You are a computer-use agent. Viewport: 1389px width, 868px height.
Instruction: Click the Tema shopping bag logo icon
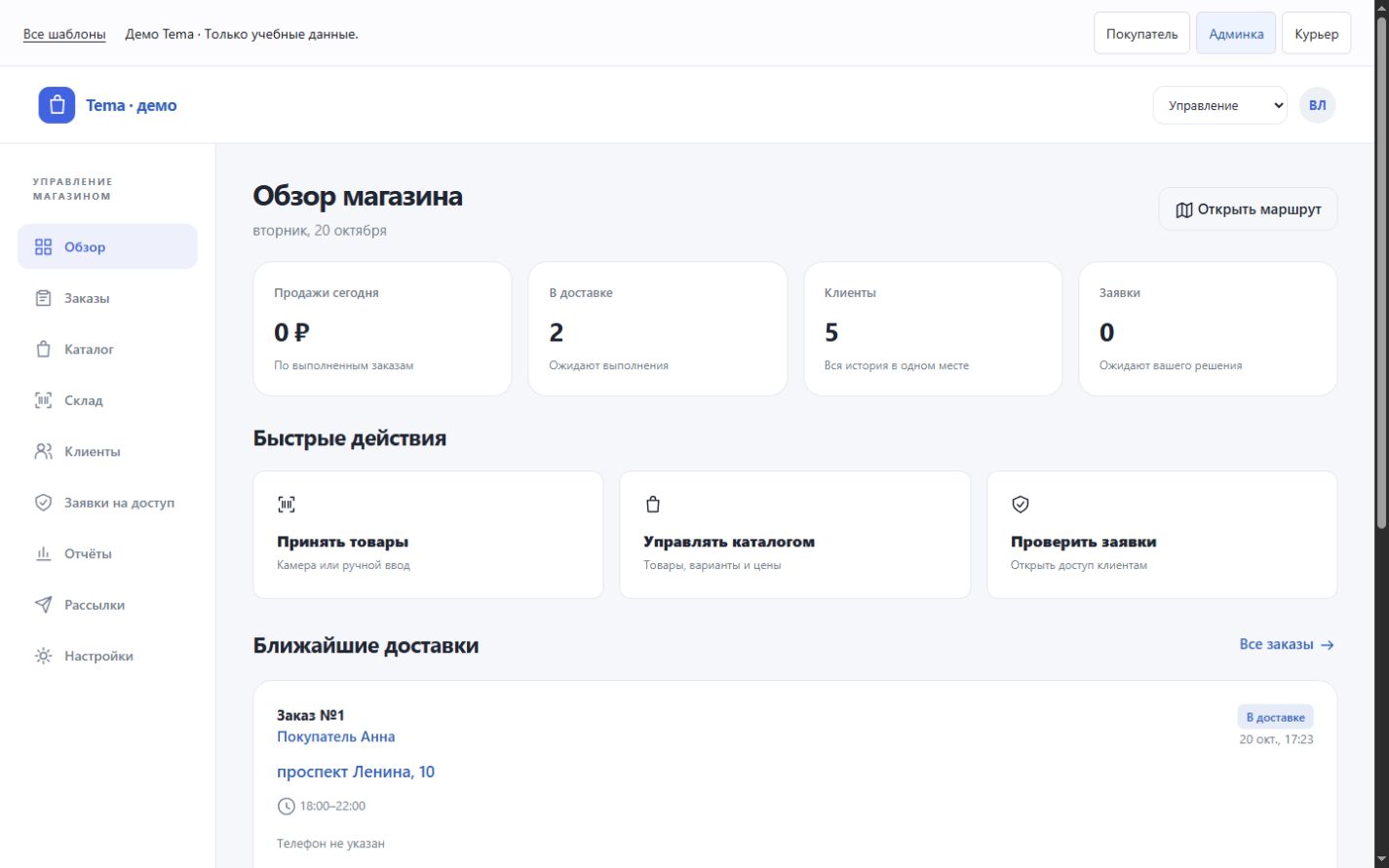pyautogui.click(x=57, y=105)
